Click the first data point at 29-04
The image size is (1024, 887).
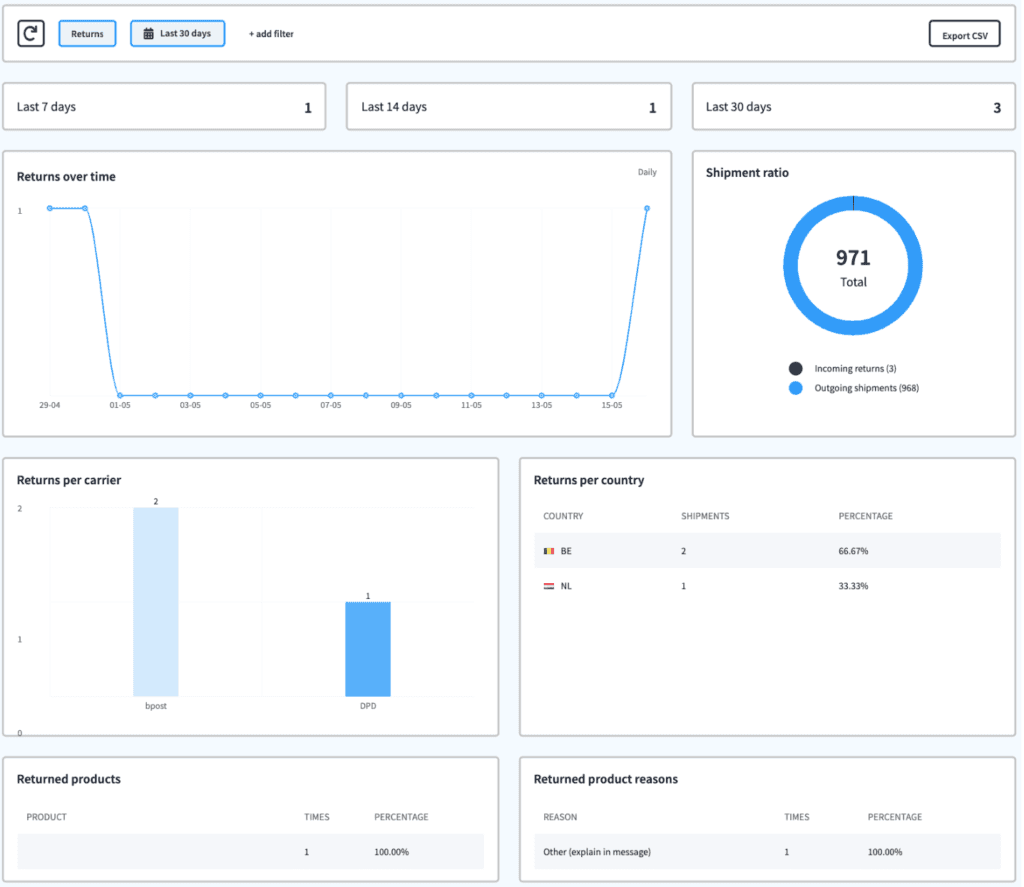click(x=49, y=209)
